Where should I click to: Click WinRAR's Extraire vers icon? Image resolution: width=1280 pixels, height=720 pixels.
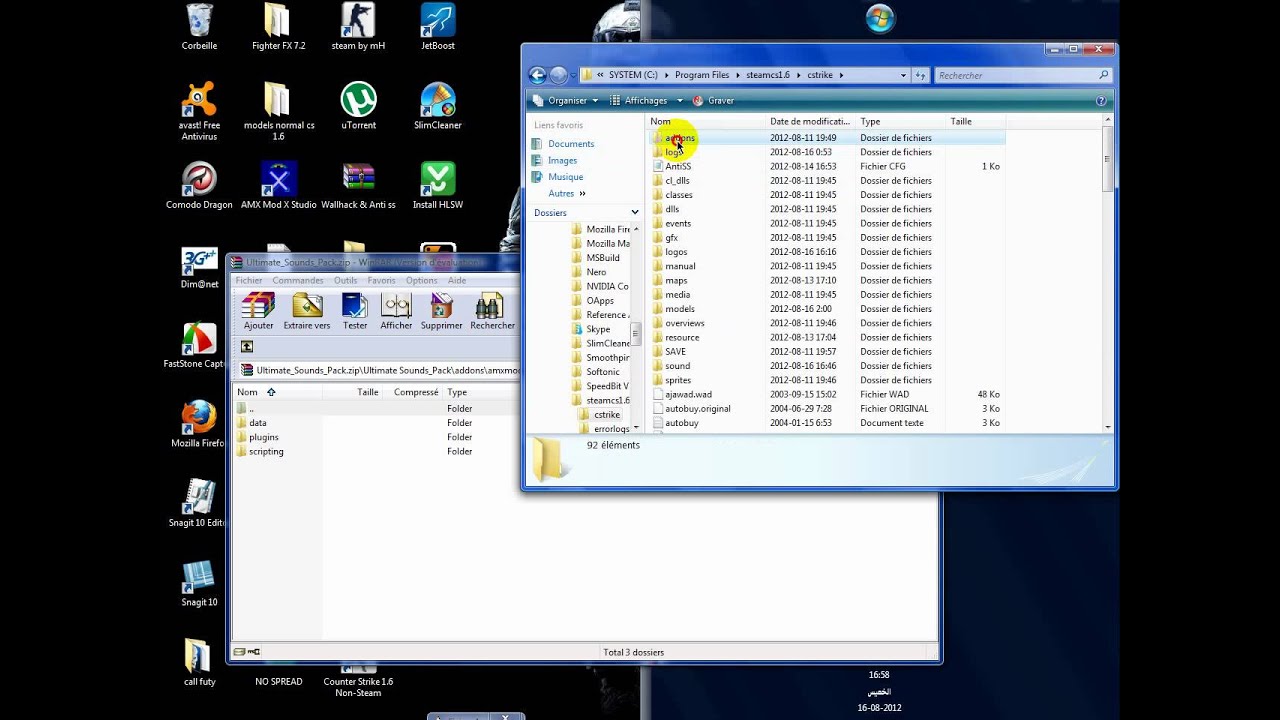coord(307,312)
